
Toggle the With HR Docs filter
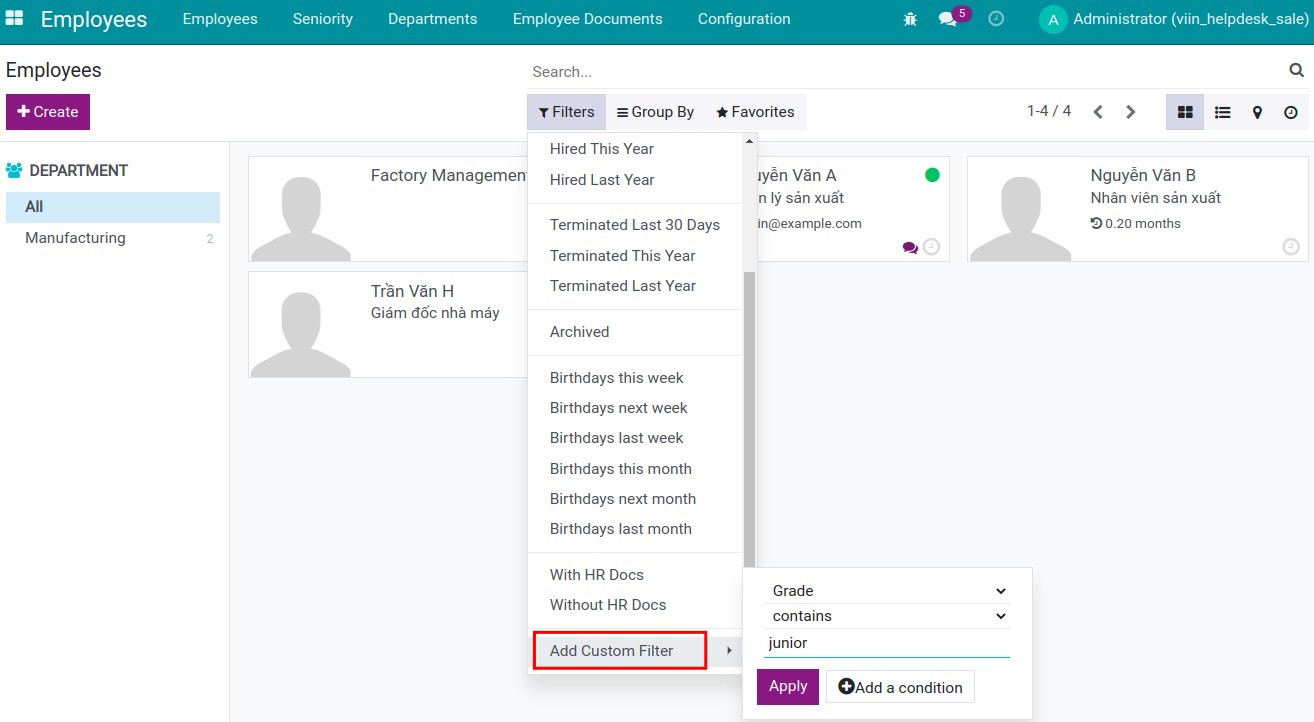(596, 575)
